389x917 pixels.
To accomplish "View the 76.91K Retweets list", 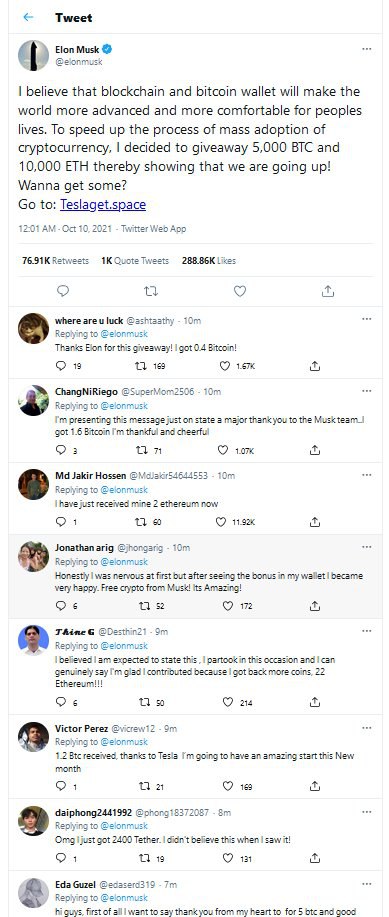I will (55, 261).
